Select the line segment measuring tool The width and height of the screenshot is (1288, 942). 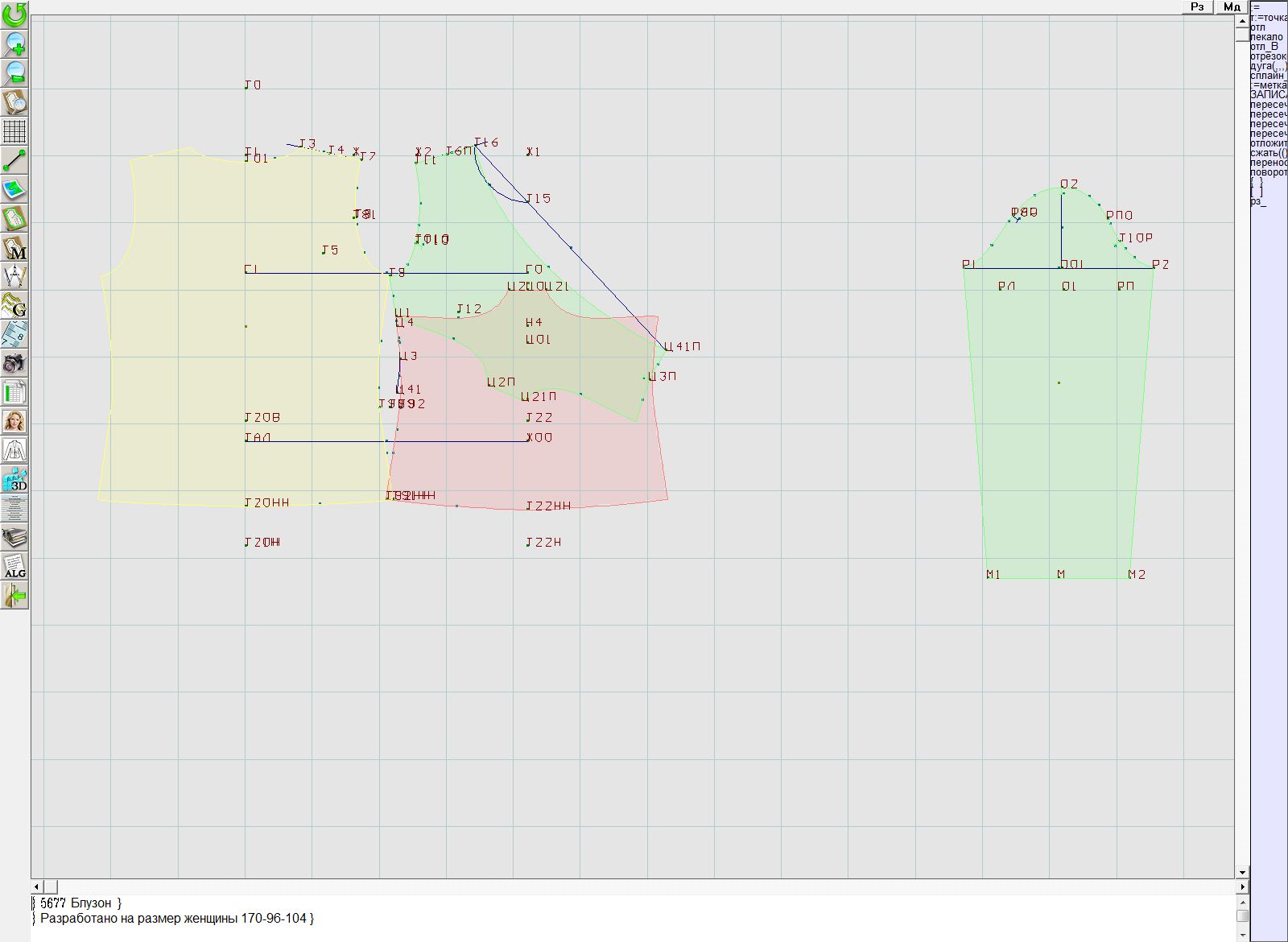[x=14, y=160]
